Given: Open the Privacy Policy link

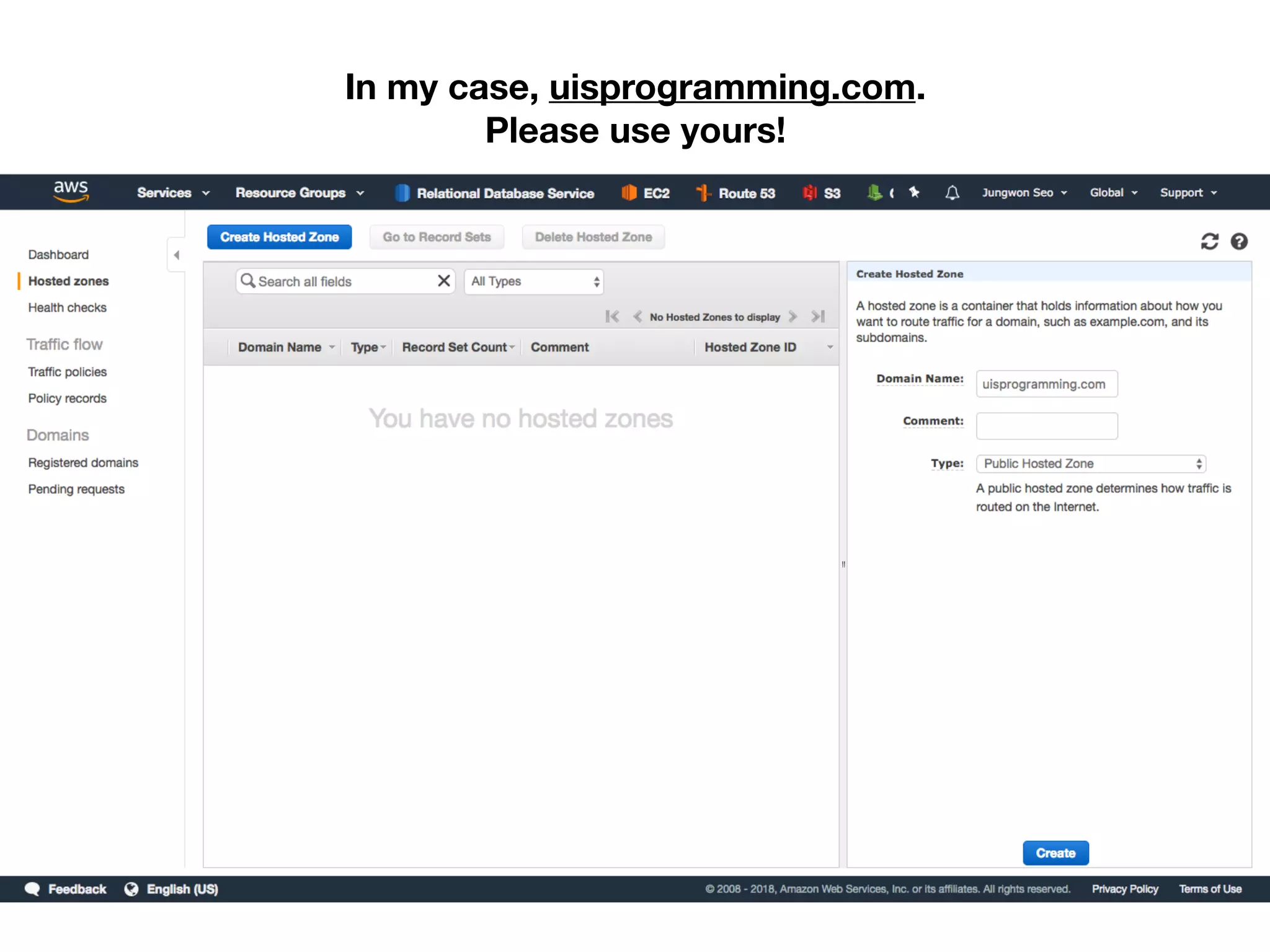Looking at the screenshot, I should click(1125, 889).
